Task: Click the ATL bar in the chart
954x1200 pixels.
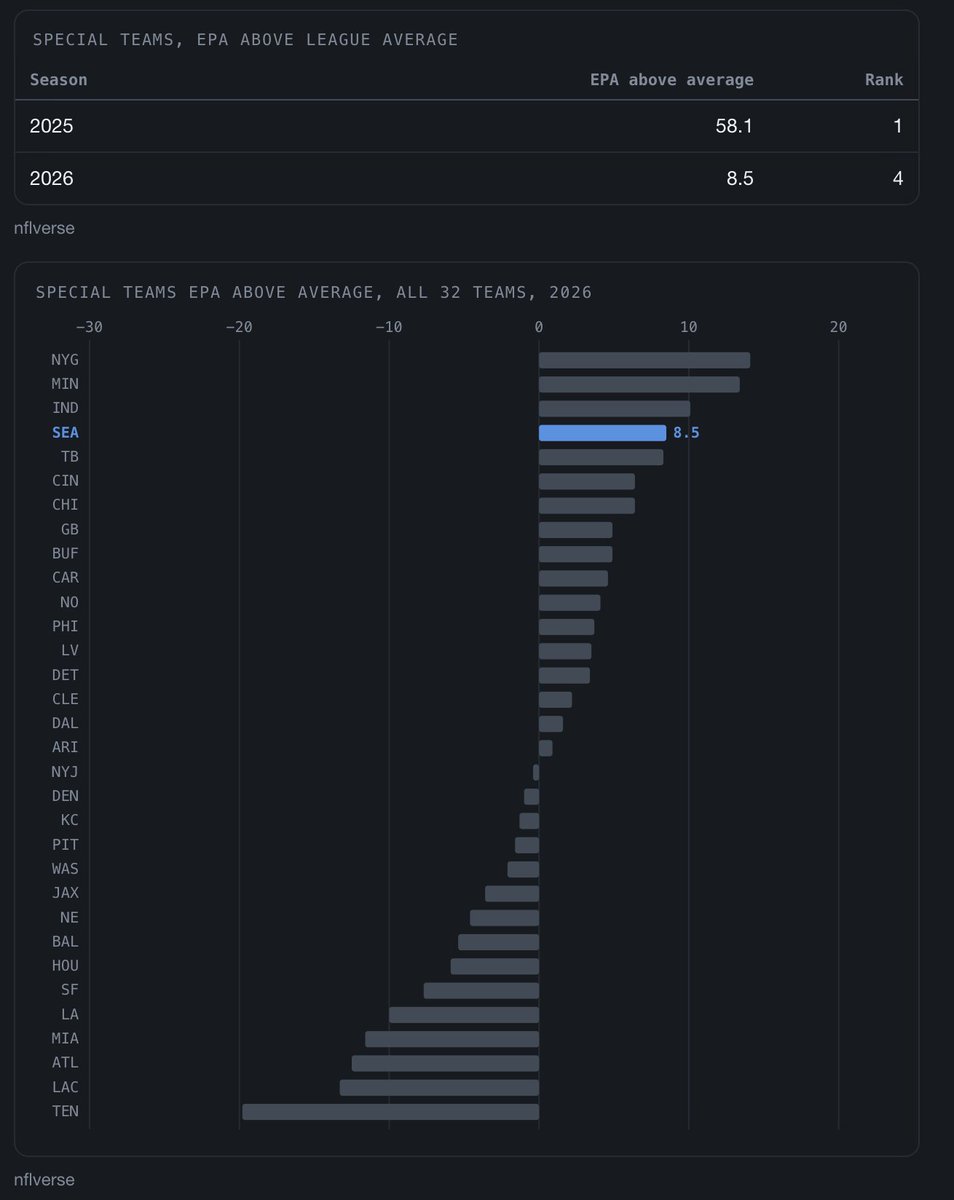Action: click(x=445, y=1063)
